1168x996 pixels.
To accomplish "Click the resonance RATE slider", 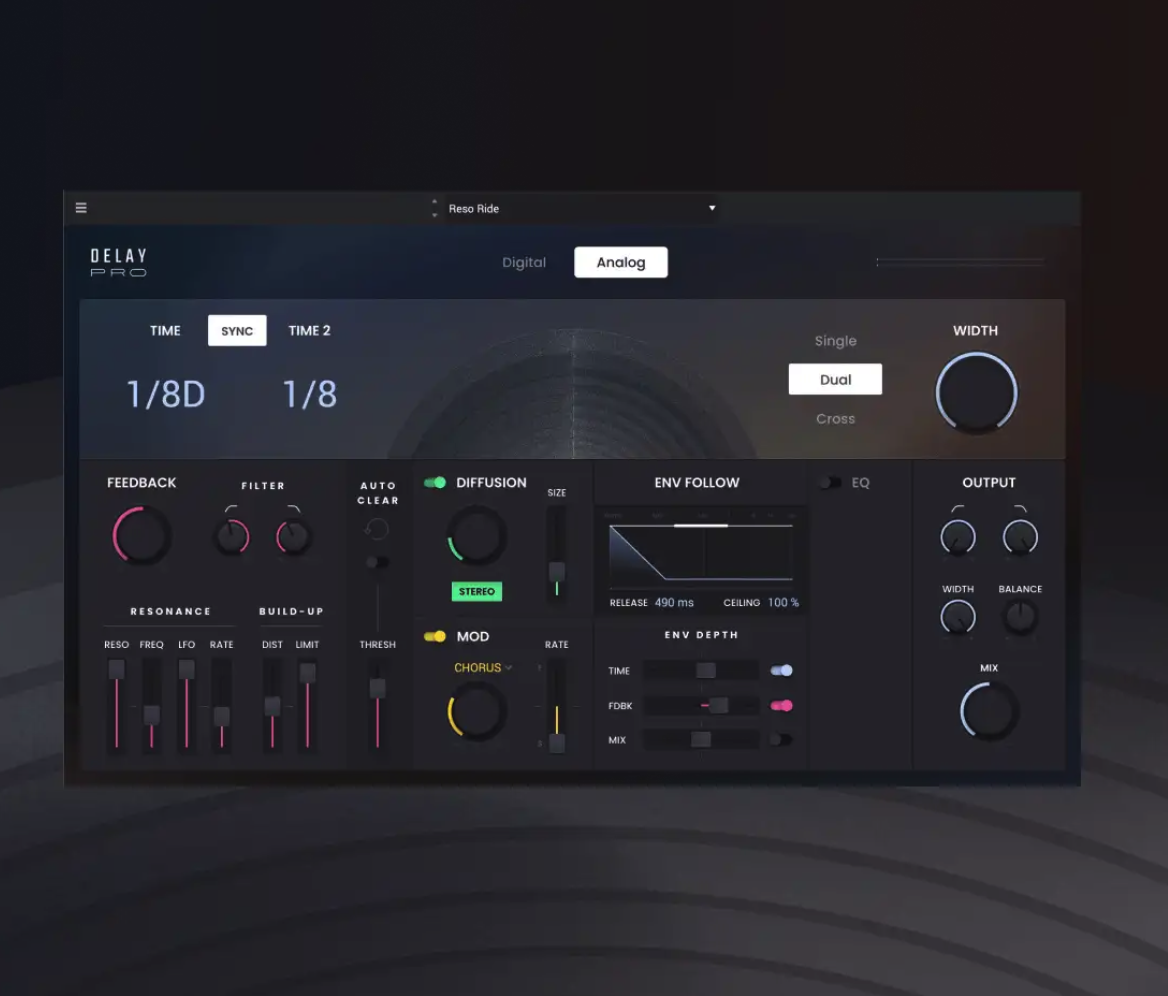I will point(221,704).
